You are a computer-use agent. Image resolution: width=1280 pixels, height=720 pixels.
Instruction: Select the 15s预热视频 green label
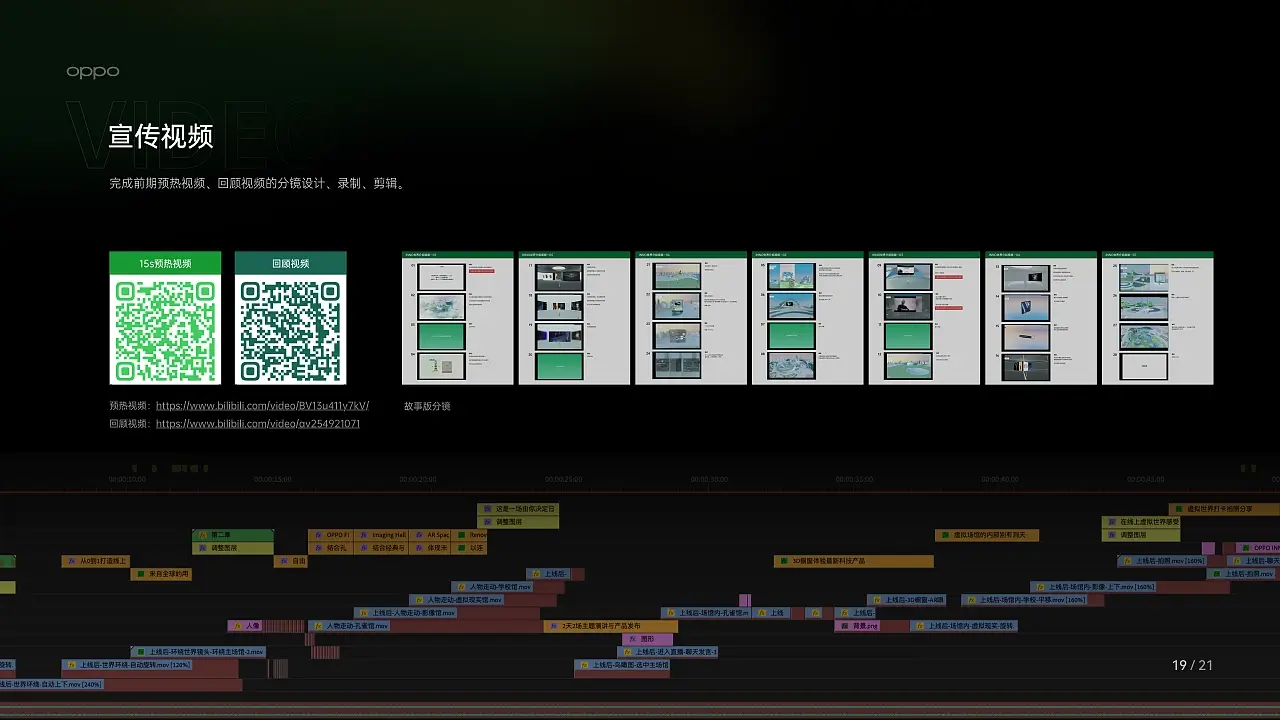165,264
